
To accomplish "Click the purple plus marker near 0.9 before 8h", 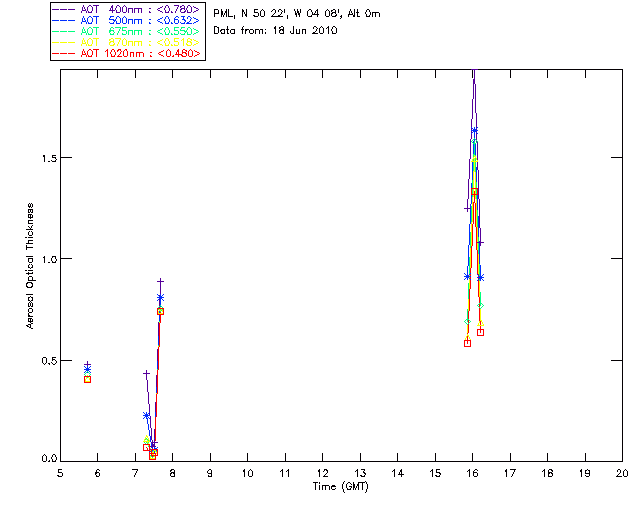I will 160,281.
